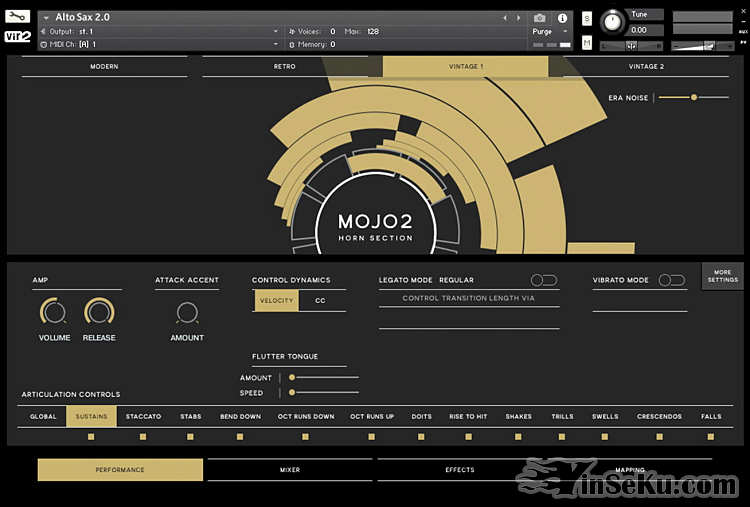Open the Purge dropdown menu
The height and width of the screenshot is (507, 750).
tap(550, 32)
